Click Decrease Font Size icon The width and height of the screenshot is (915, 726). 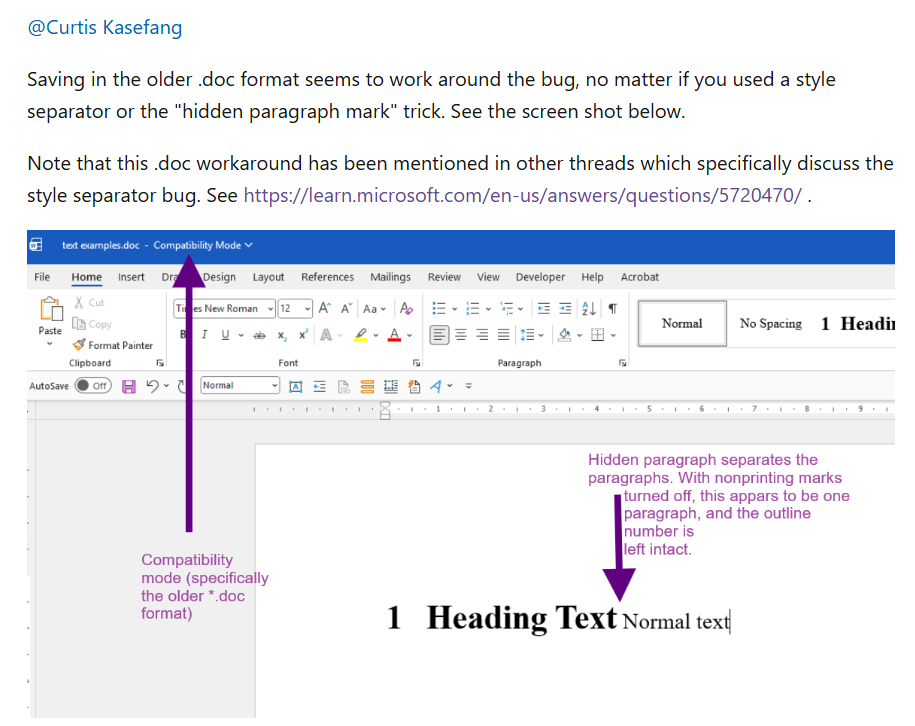pyautogui.click(x=347, y=308)
